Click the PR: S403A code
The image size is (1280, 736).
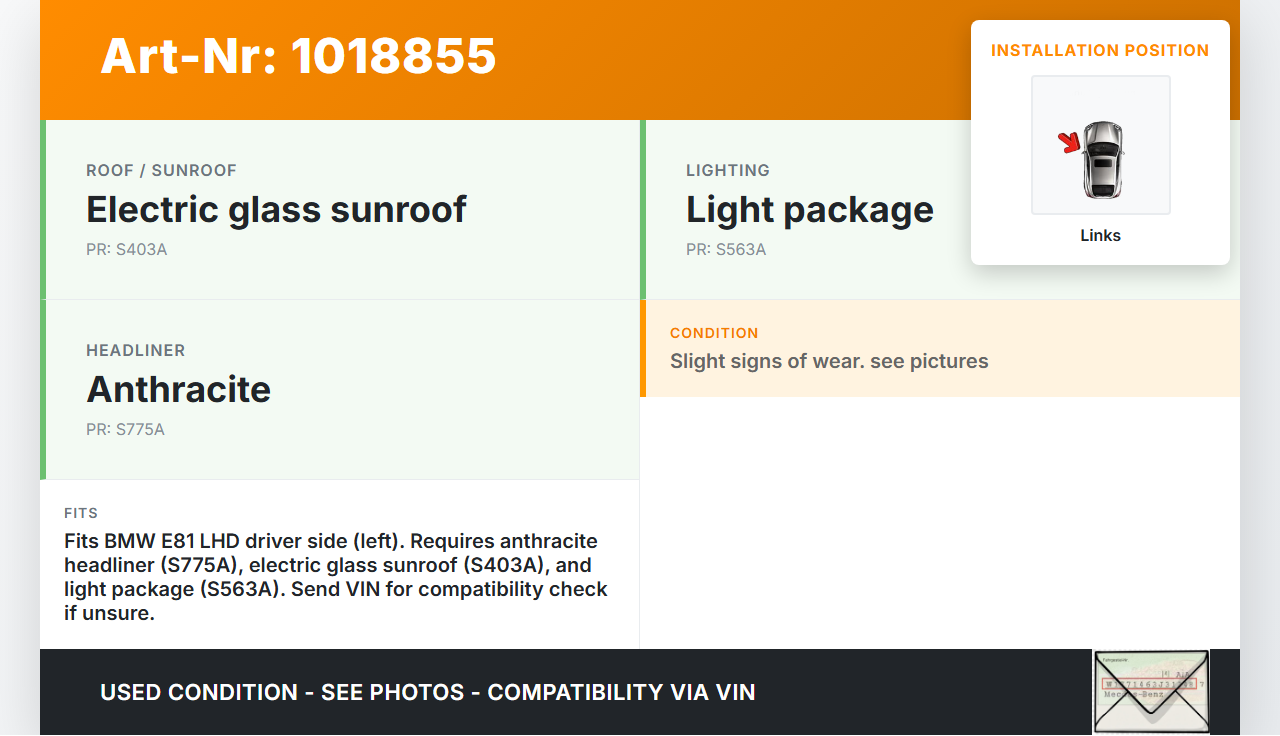coord(126,249)
